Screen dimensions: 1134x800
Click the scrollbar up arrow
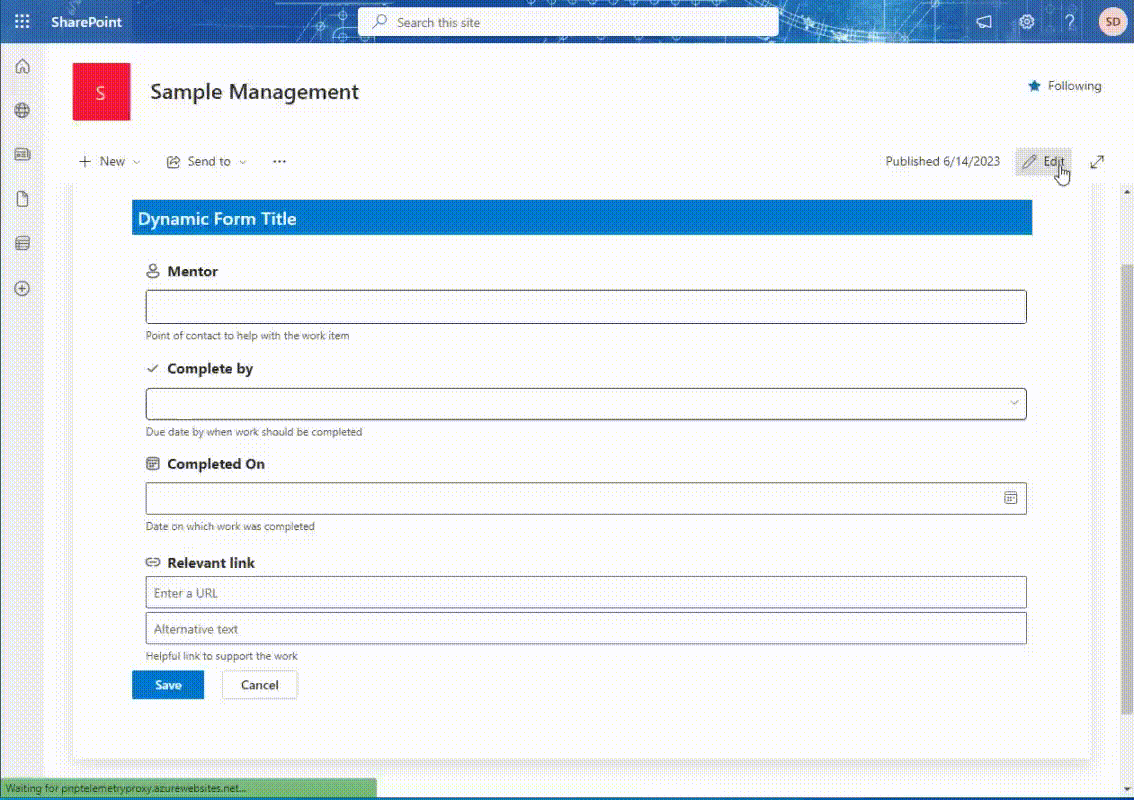1127,192
